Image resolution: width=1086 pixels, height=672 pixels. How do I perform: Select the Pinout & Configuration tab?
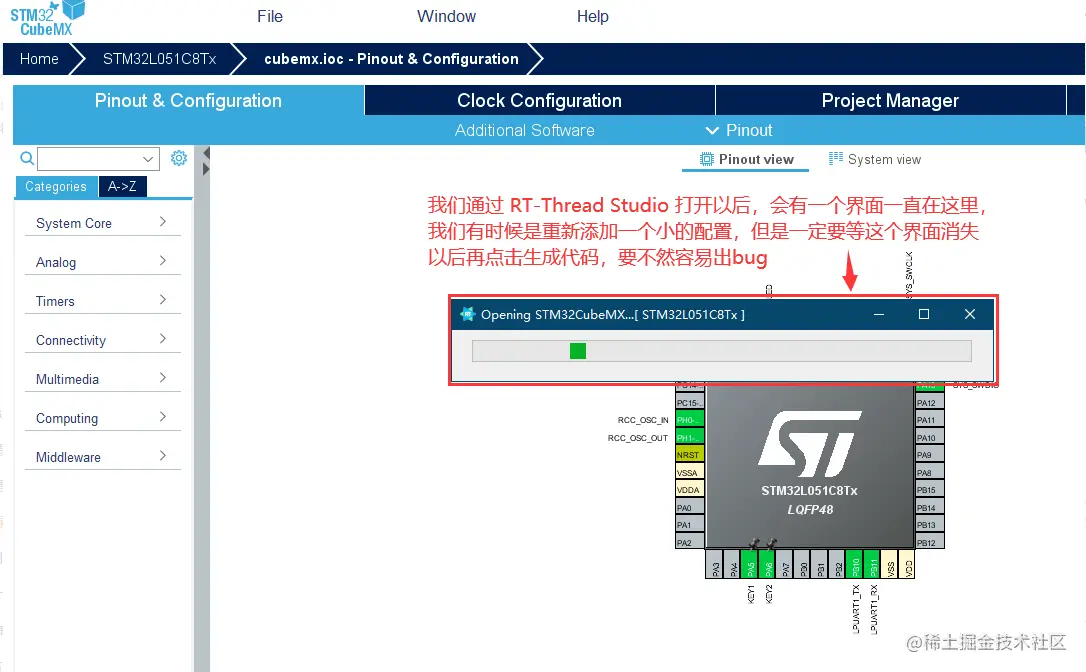pyautogui.click(x=188, y=100)
